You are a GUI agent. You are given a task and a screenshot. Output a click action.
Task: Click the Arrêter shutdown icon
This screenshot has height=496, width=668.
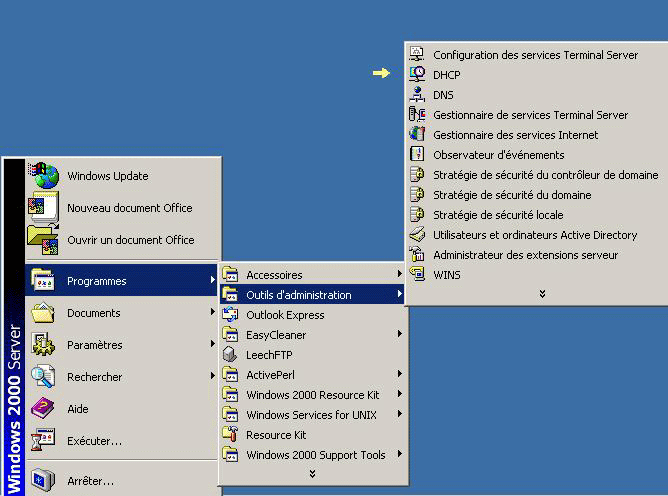[x=43, y=480]
